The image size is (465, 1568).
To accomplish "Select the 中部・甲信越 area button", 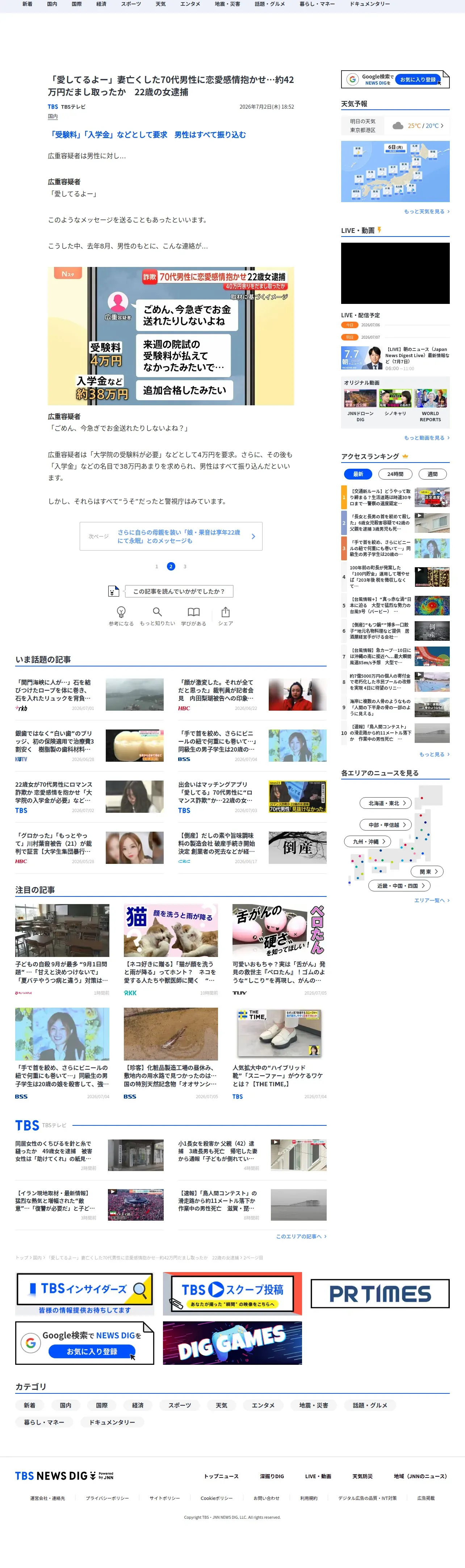I will pyautogui.click(x=386, y=825).
